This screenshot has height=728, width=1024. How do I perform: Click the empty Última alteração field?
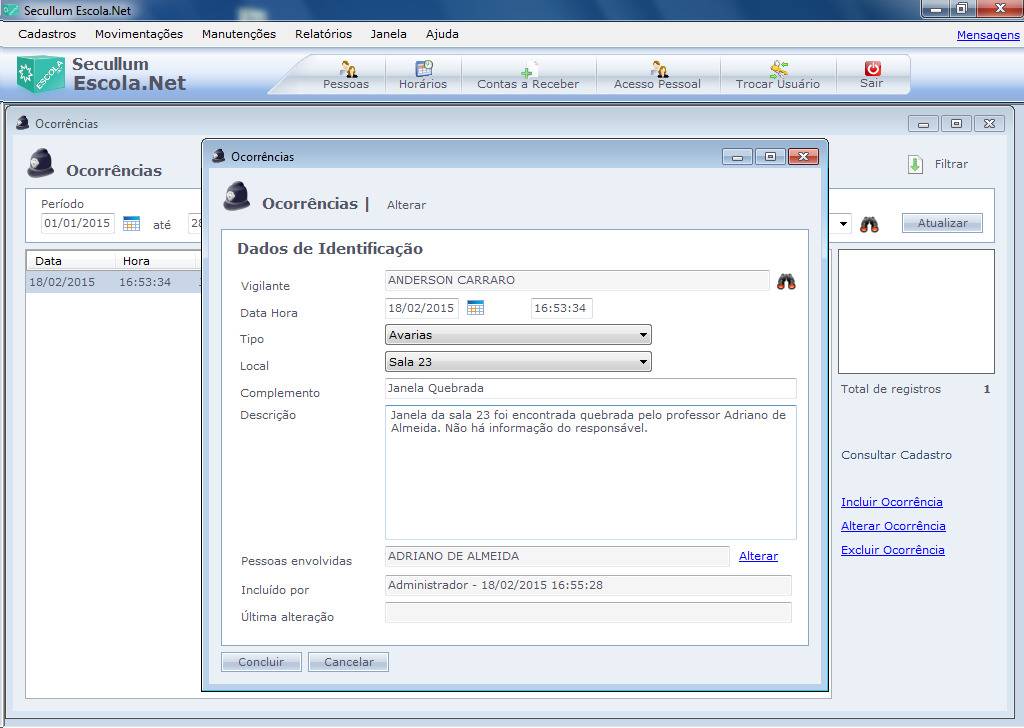point(588,612)
